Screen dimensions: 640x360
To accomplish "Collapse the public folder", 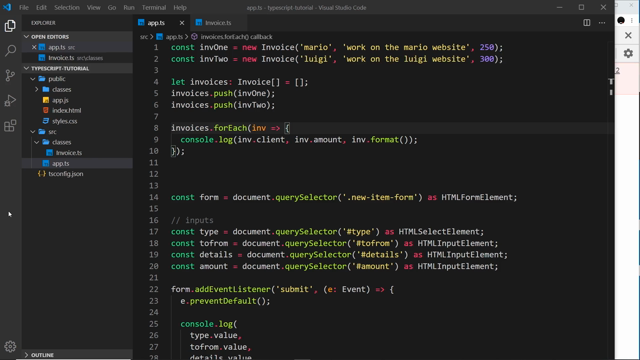I will (33, 79).
